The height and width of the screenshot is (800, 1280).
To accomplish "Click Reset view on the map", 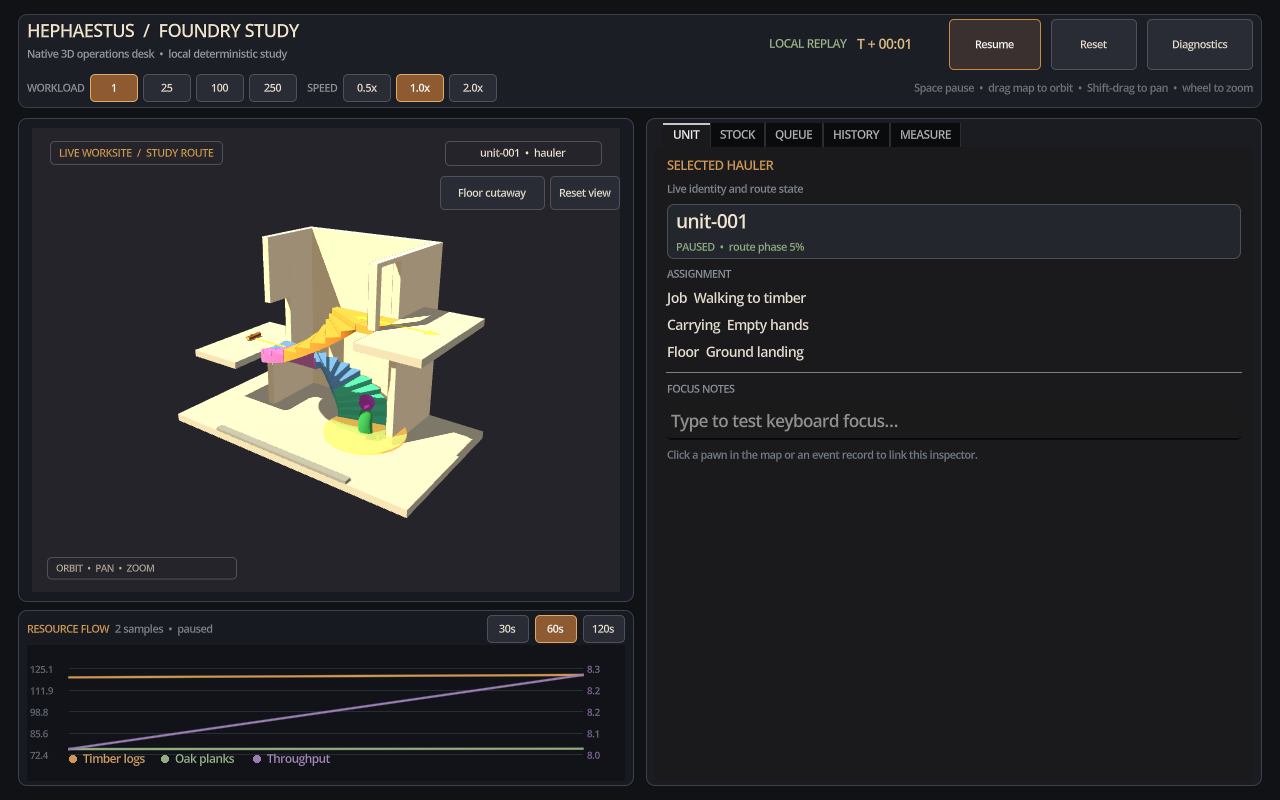I will pyautogui.click(x=585, y=193).
